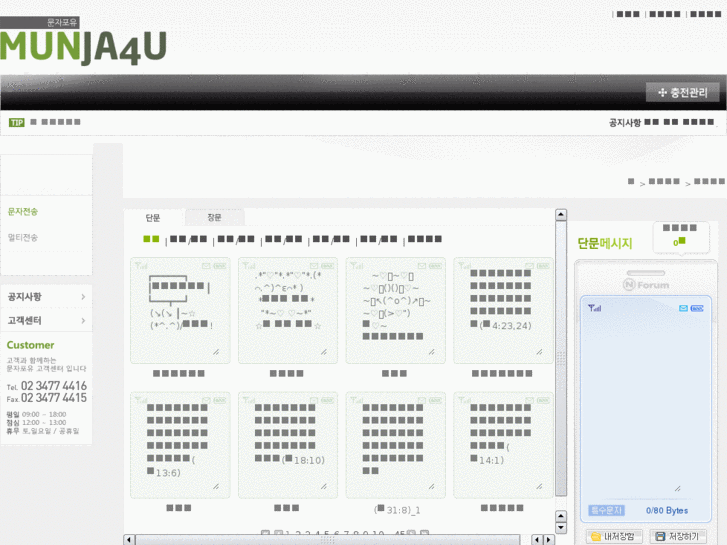This screenshot has height=545, width=727.
Task: Pick the template card containing ε emoticon
Action: [x=288, y=310]
